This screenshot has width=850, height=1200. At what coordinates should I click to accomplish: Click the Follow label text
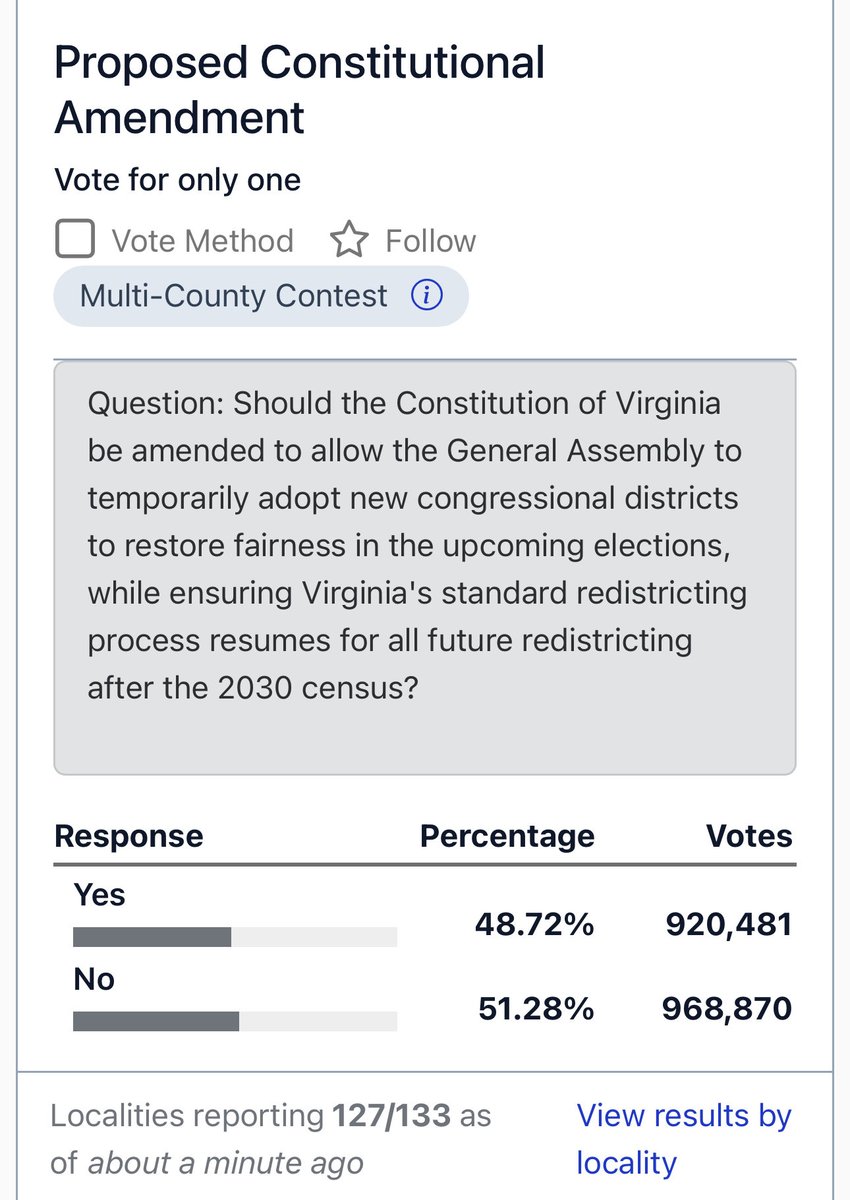(431, 241)
